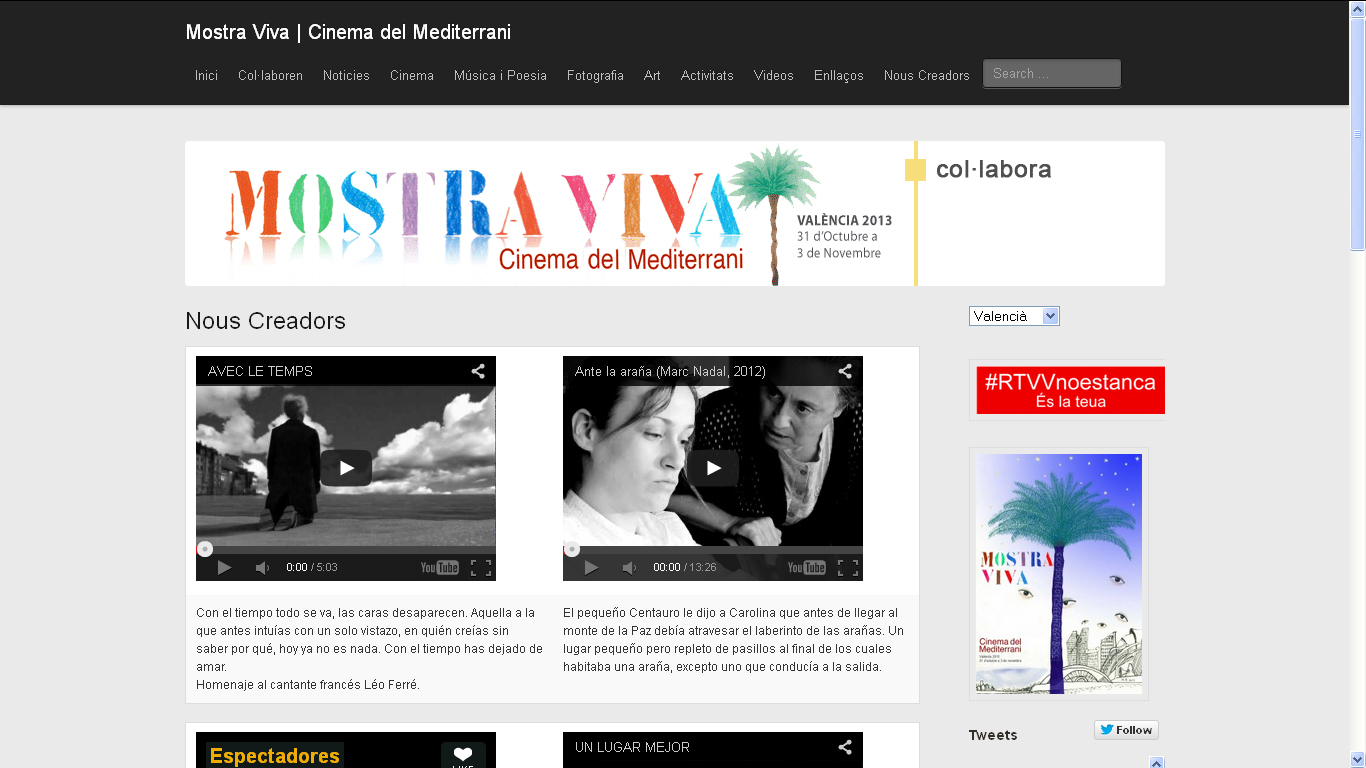The width and height of the screenshot is (1366, 768).
Task: Enter fullscreen for Ante la araña video
Action: tap(848, 568)
